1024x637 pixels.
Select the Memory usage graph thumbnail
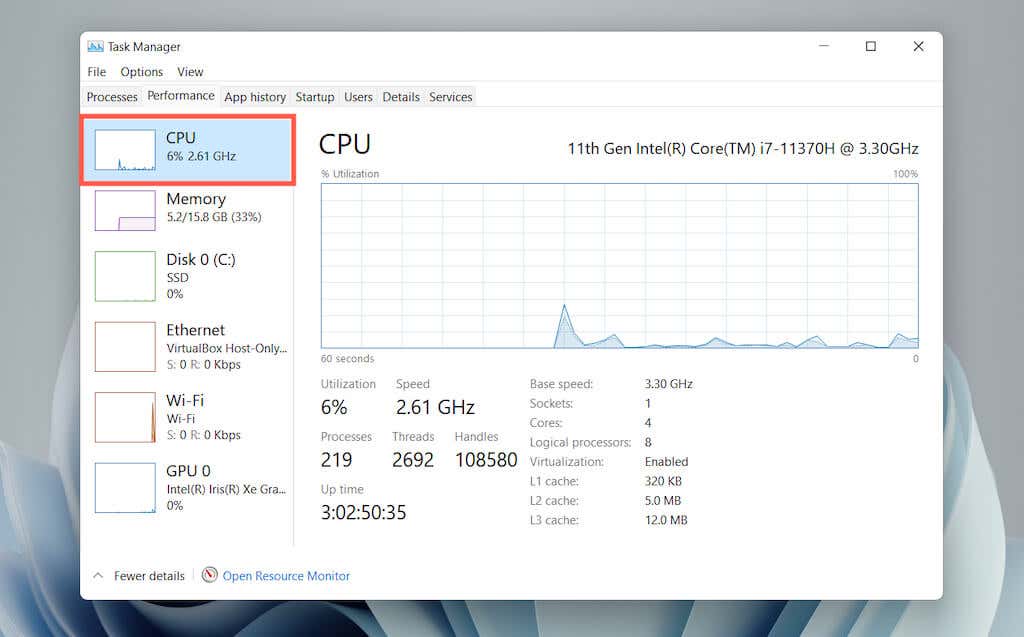[x=125, y=211]
